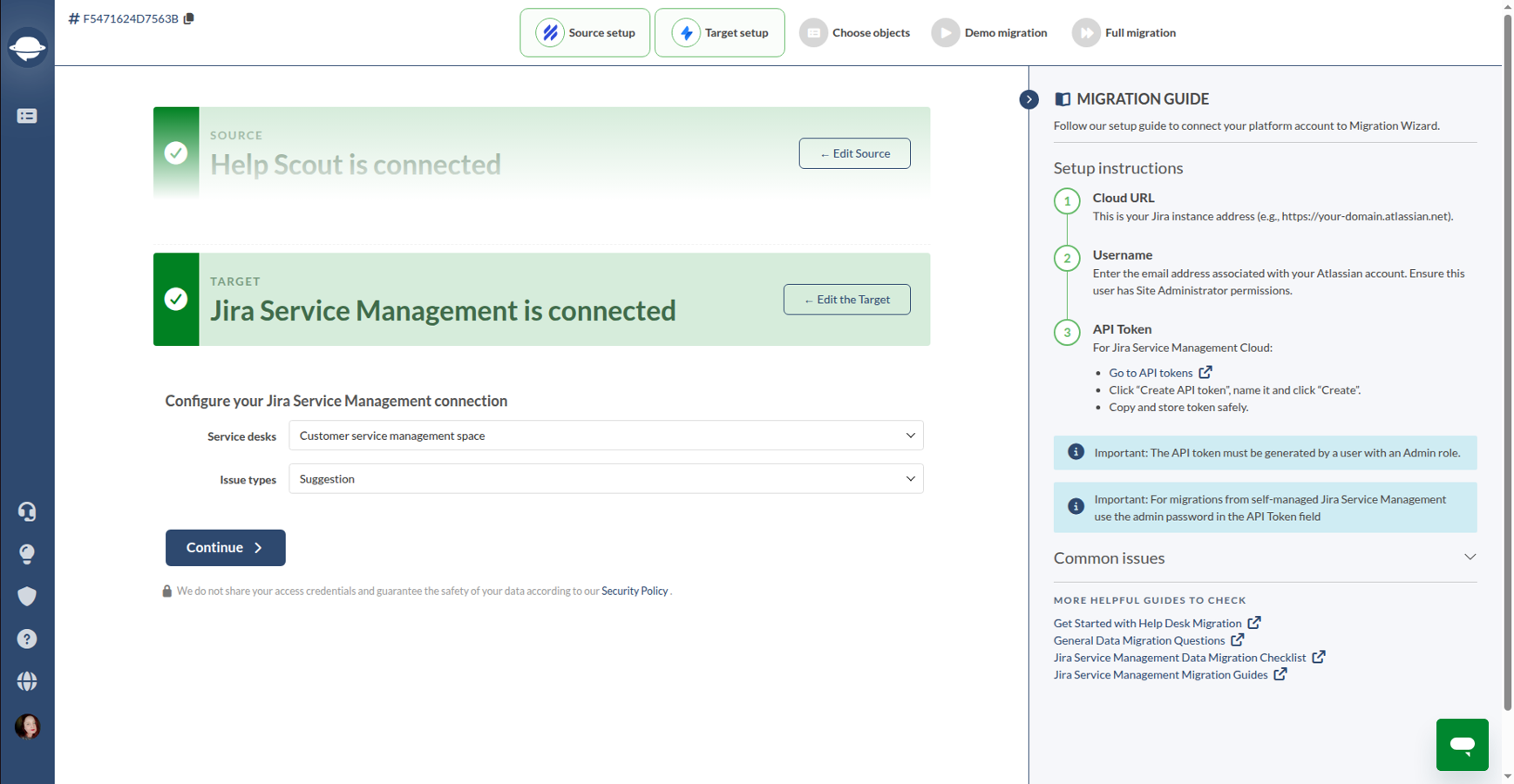This screenshot has height=784, width=1514.
Task: Click the API Token instruction heading
Action: (x=1122, y=329)
